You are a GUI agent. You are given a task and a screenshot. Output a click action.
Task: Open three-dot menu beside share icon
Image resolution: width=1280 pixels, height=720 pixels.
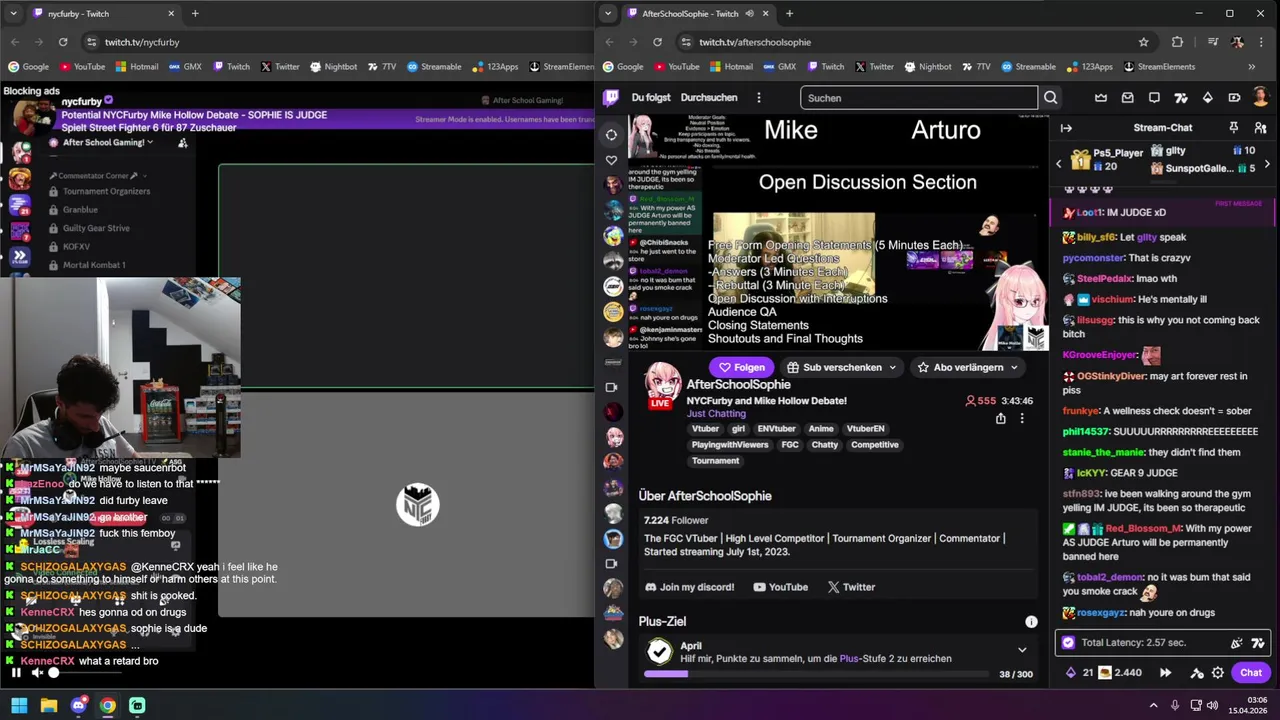(x=1022, y=419)
